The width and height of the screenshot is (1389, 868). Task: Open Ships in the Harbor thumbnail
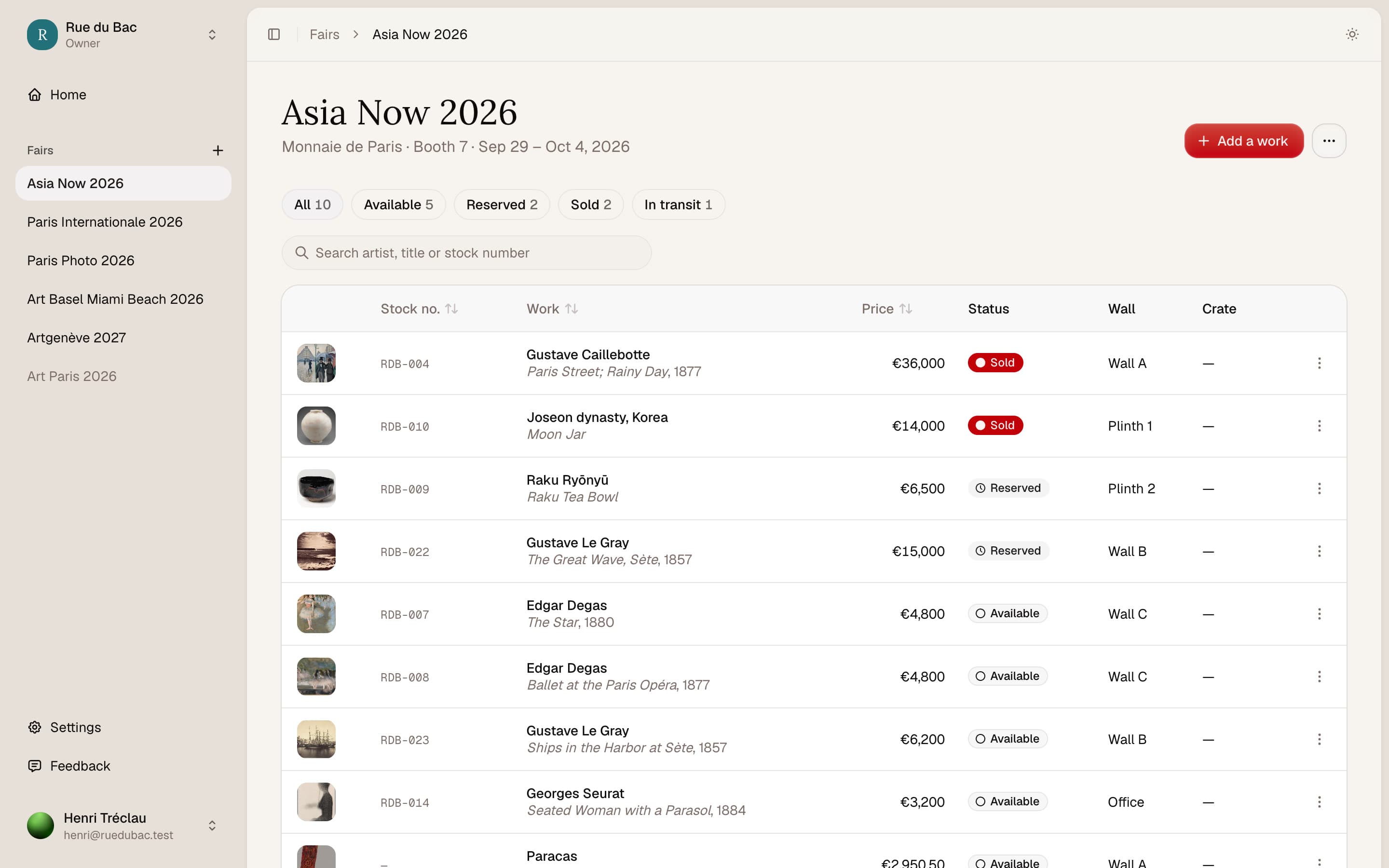point(316,739)
